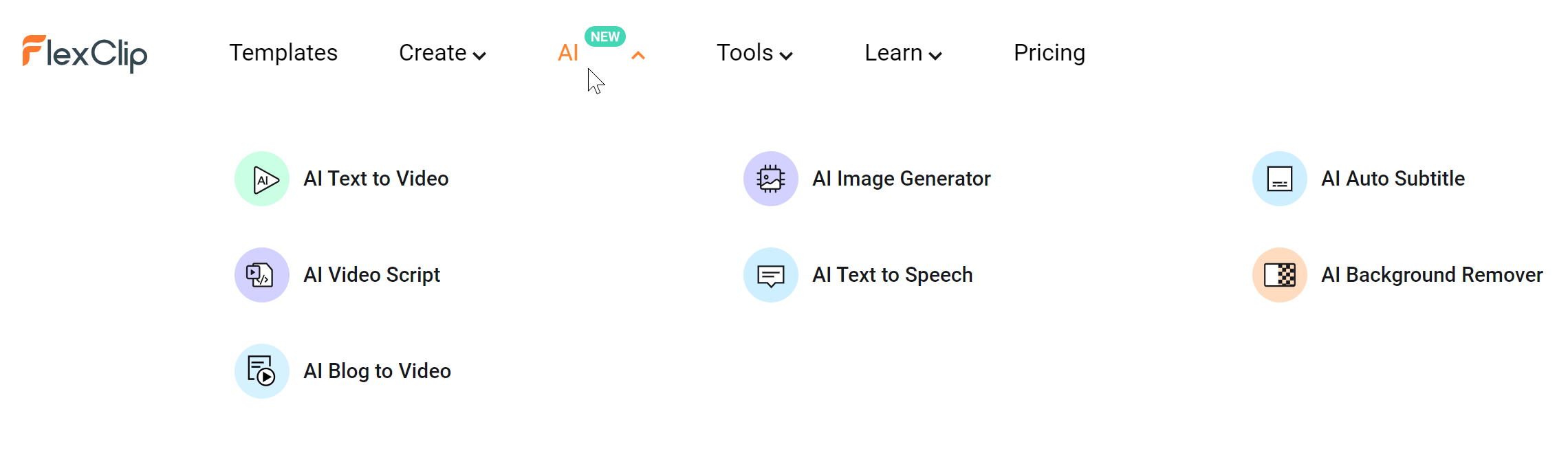Click the green NEW badge beside AI

605,36
